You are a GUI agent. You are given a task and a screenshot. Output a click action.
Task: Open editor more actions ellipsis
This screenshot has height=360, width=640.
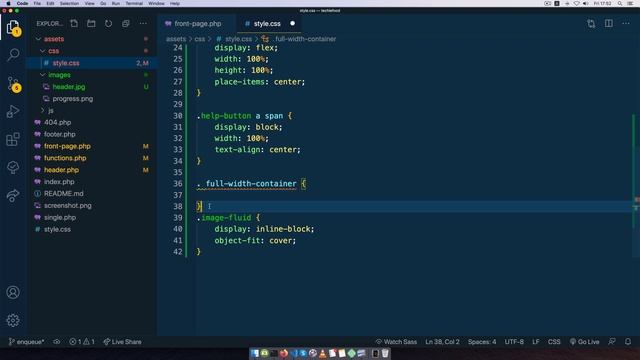point(626,24)
